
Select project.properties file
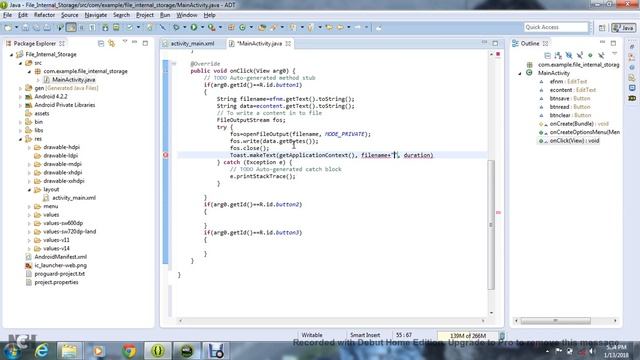[x=56, y=282]
